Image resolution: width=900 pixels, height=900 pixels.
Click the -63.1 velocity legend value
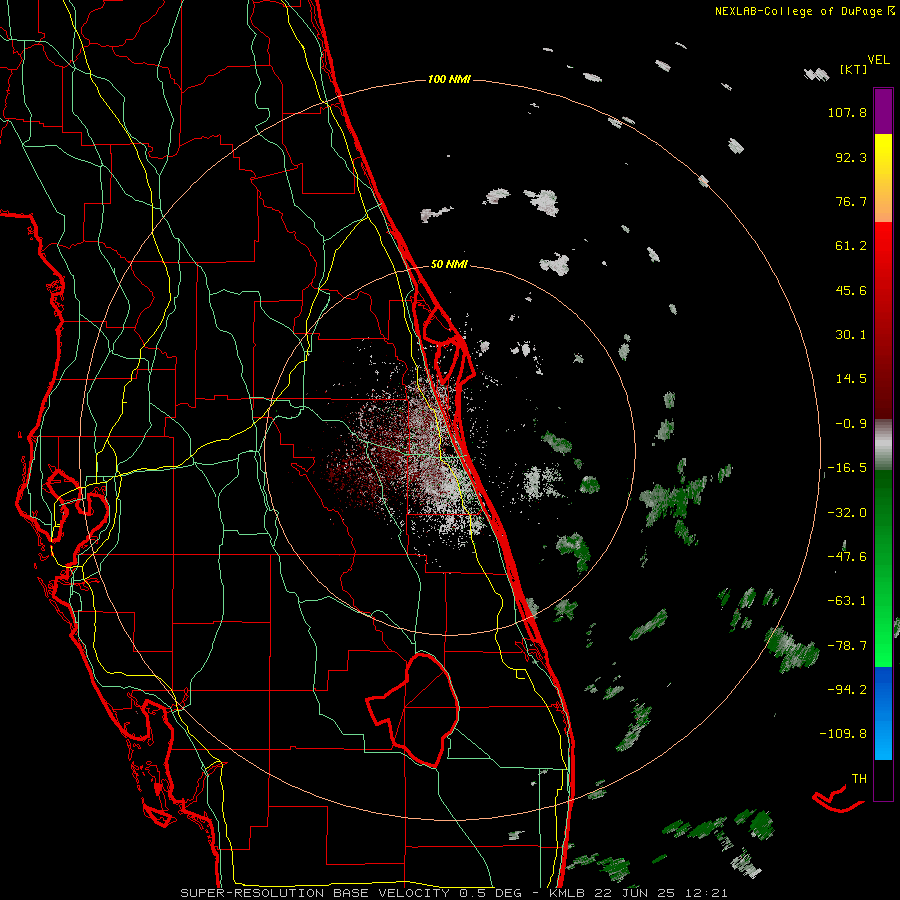(x=847, y=601)
